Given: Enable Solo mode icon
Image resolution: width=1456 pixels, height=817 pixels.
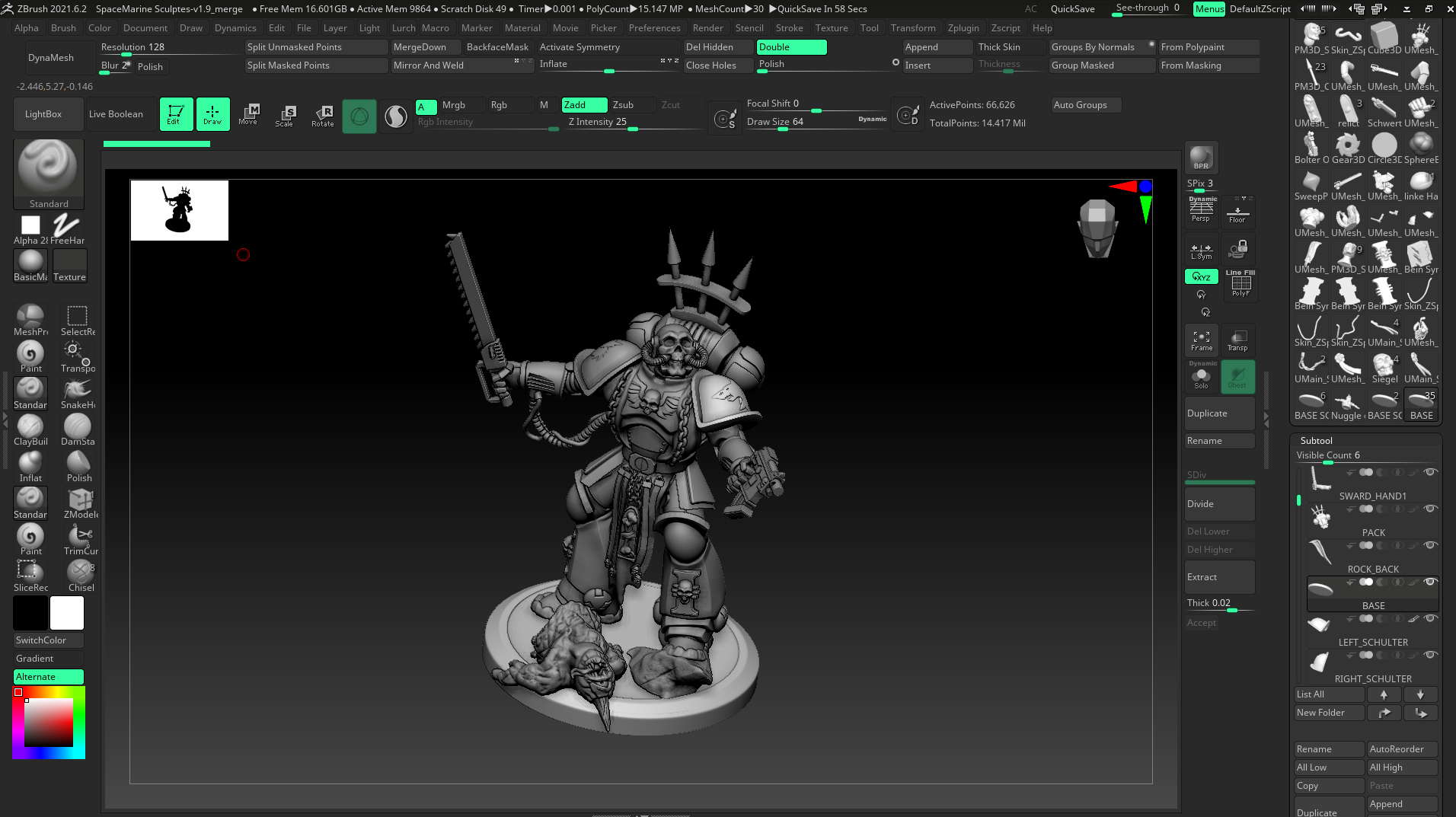Looking at the screenshot, I should pyautogui.click(x=1201, y=375).
